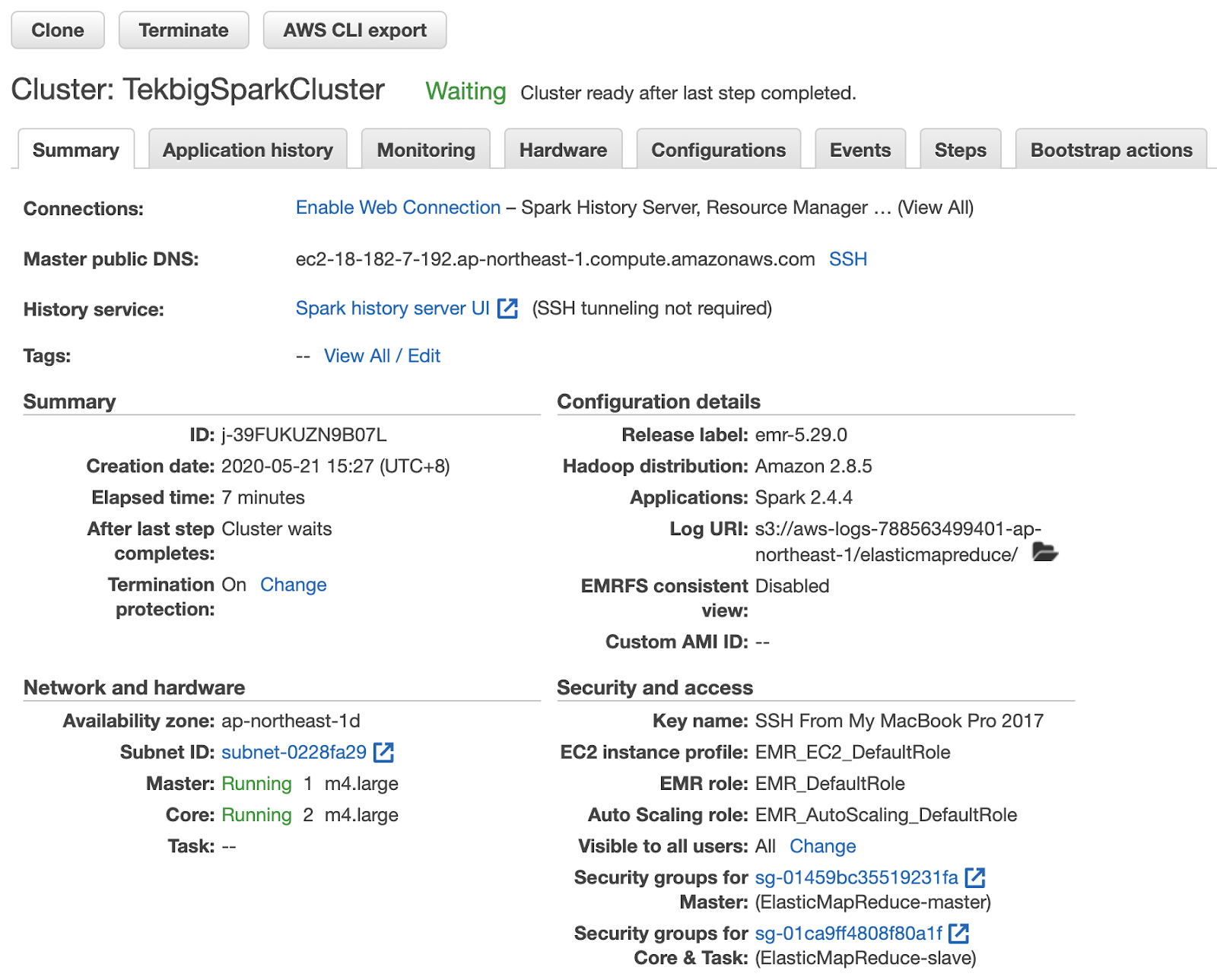Viewport: 1217px width, 980px height.
Task: Open the Monitoring tab
Action: (426, 149)
